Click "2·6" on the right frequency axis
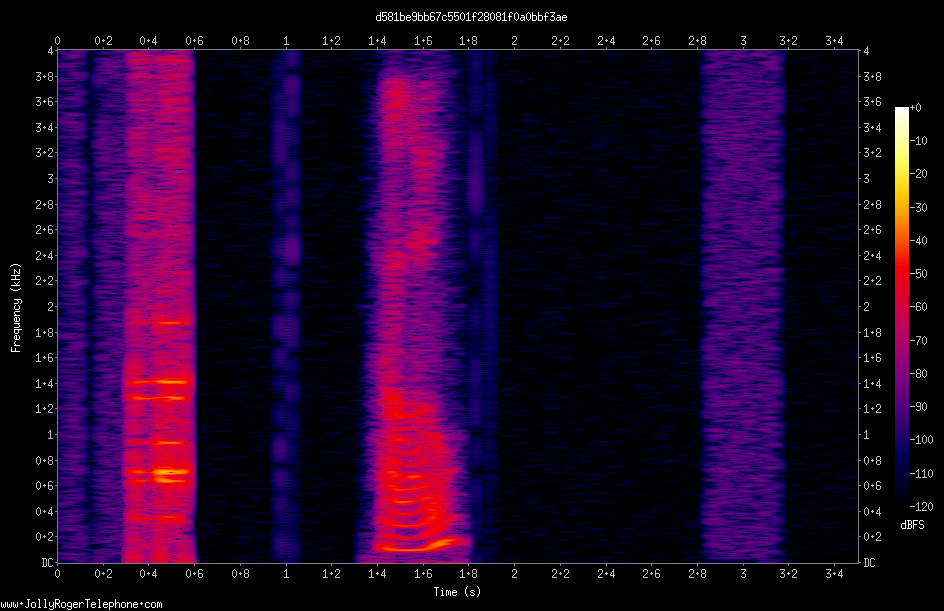 point(872,230)
